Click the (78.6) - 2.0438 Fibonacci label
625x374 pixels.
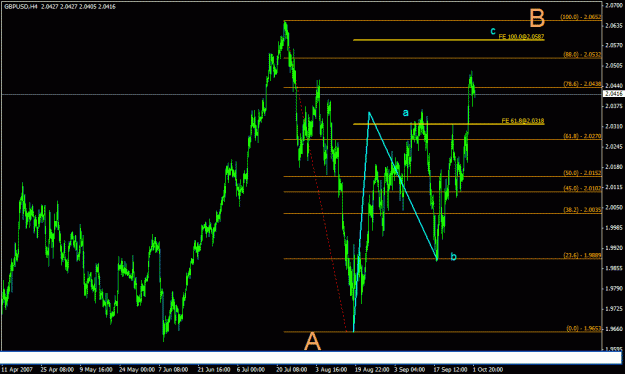[x=582, y=84]
